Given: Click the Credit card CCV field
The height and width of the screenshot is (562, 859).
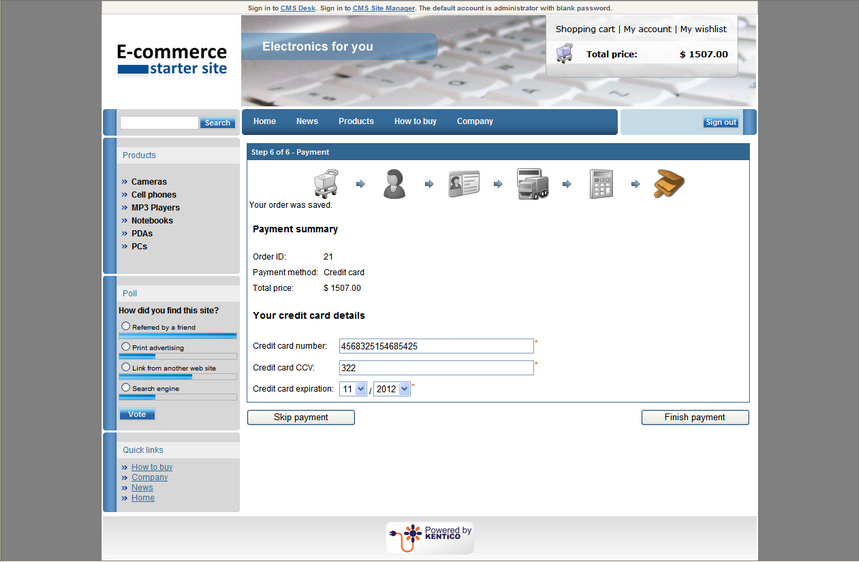Looking at the screenshot, I should pos(436,368).
